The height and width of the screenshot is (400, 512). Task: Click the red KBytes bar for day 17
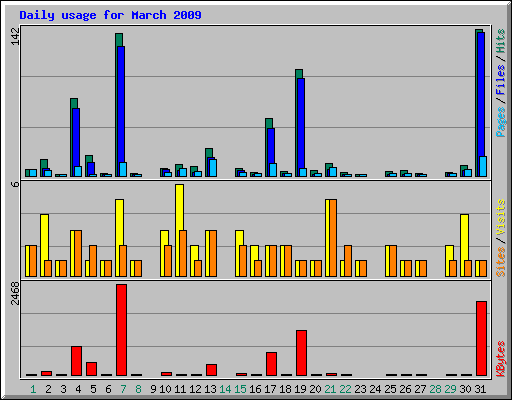tap(271, 364)
